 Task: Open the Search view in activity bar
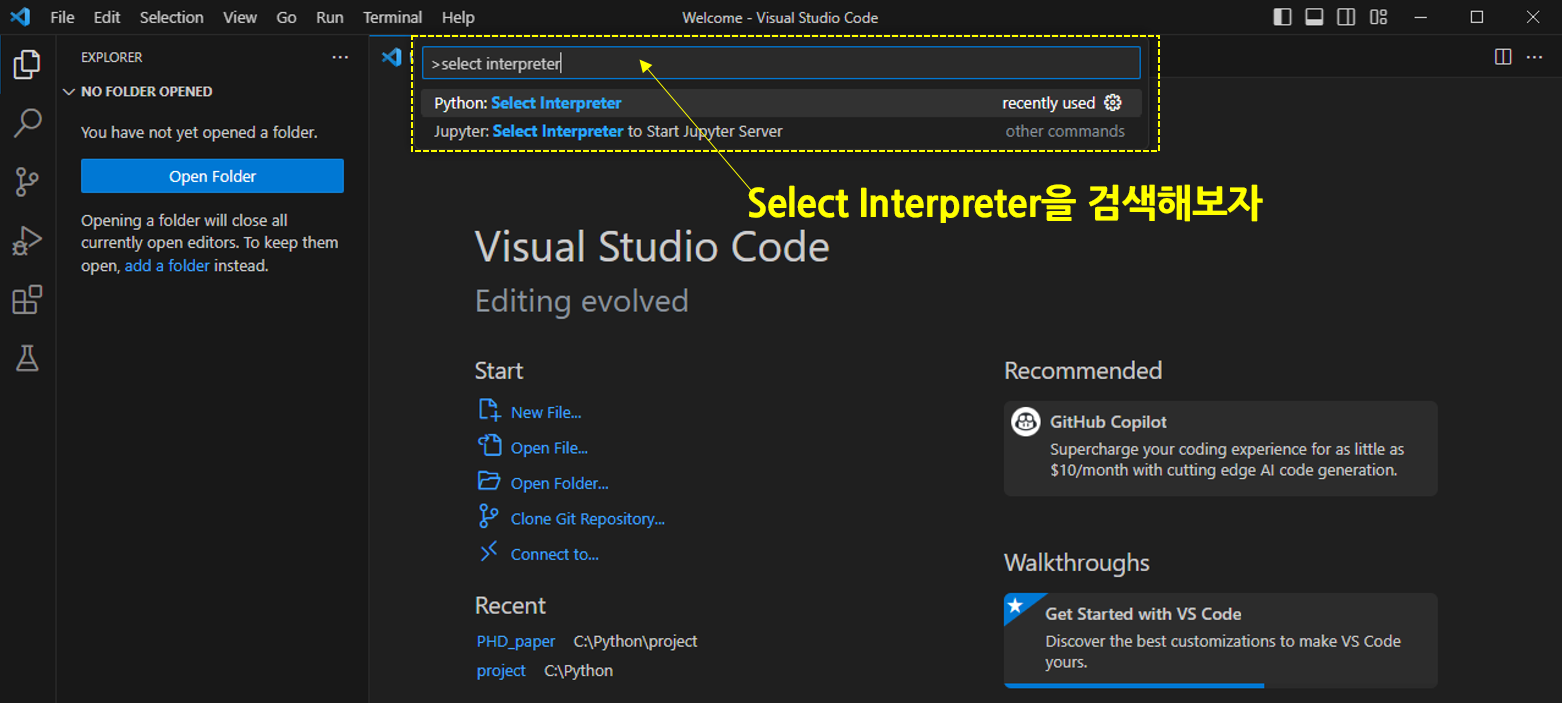(x=27, y=123)
